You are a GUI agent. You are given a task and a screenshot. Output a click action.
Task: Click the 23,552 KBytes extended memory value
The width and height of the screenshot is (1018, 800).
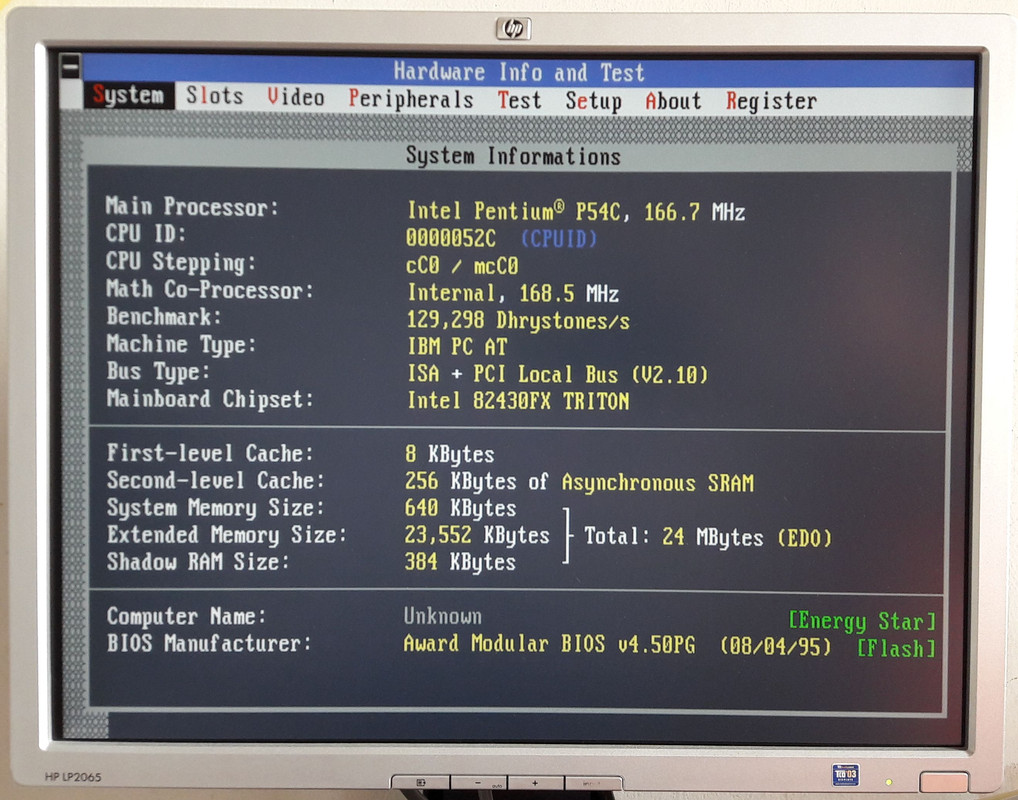(477, 535)
